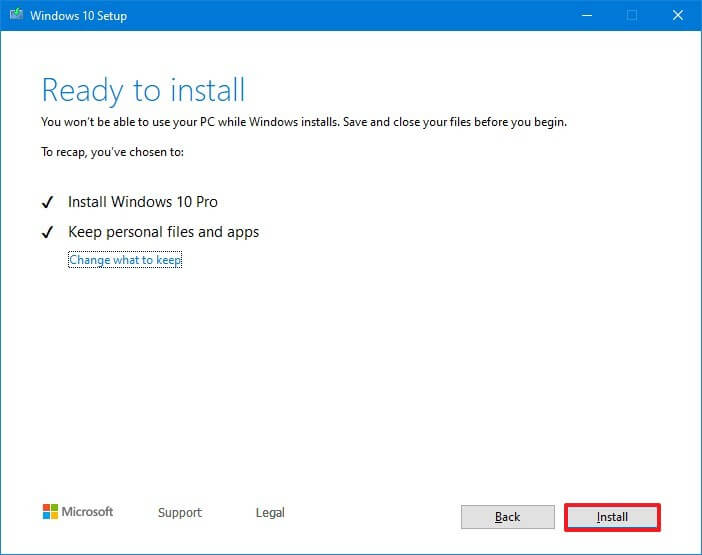Click the 'To recap, you've chosen to' line
The height and width of the screenshot is (555, 702).
[x=113, y=152]
